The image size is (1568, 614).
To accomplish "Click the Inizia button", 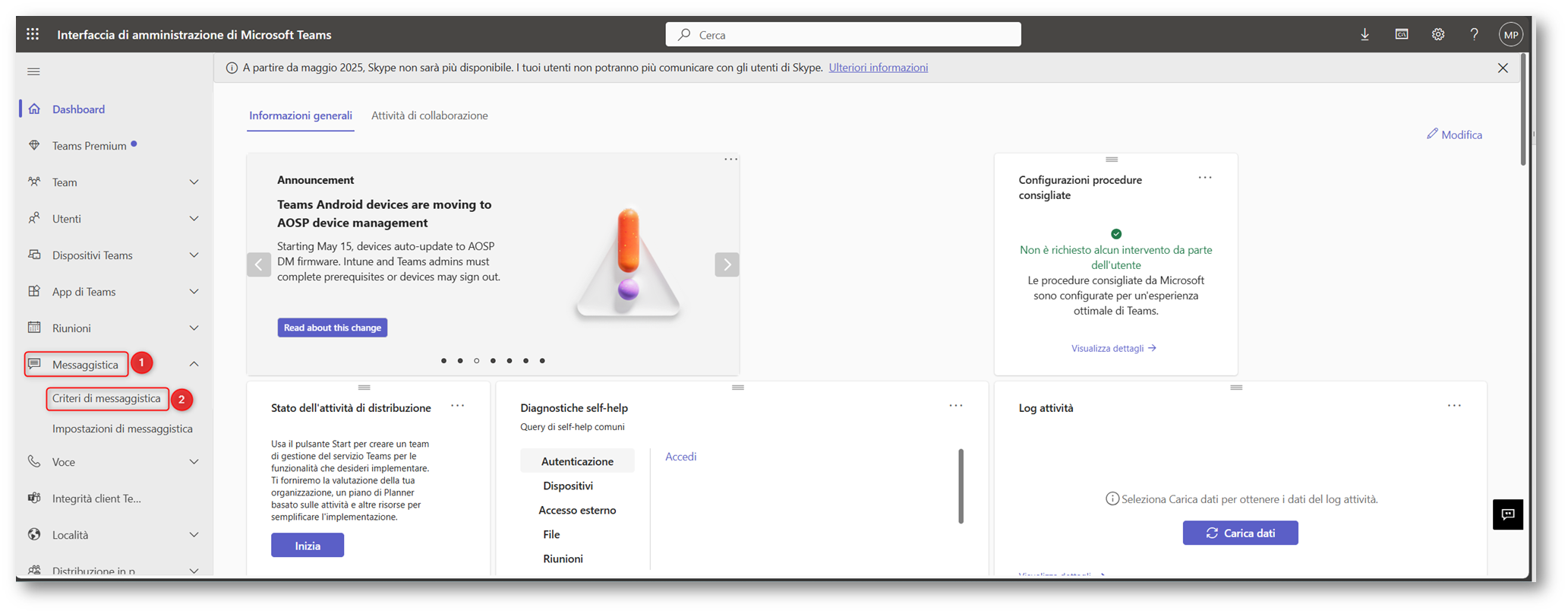I will coord(308,546).
